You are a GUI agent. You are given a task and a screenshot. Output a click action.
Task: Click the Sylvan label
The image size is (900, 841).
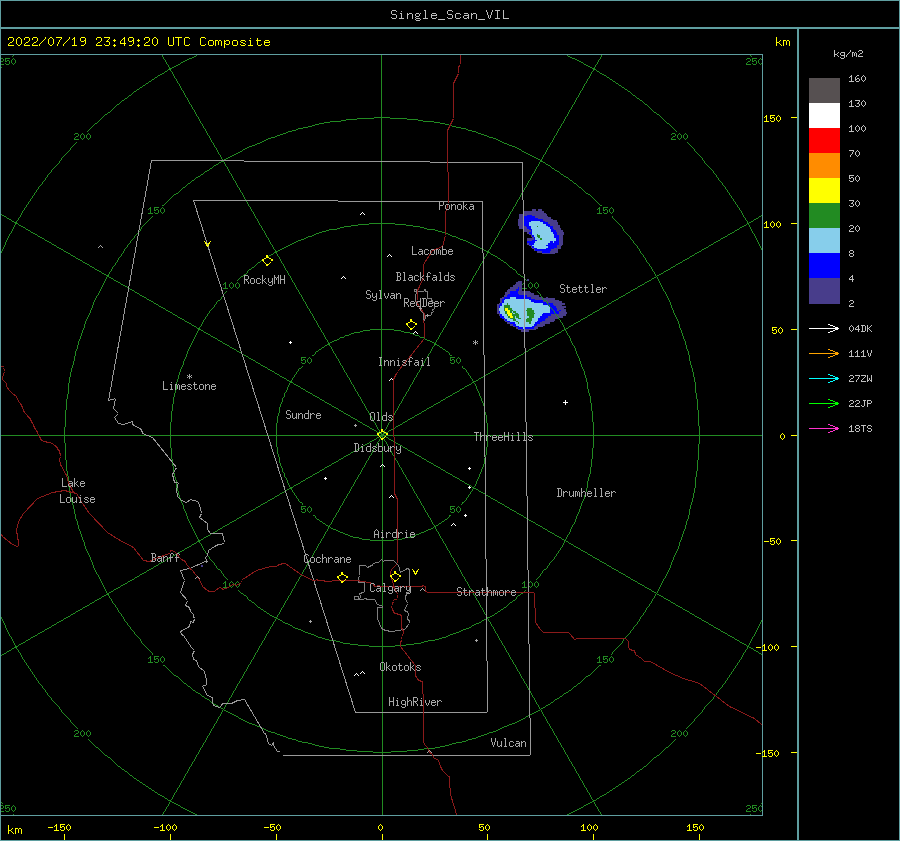383,296
